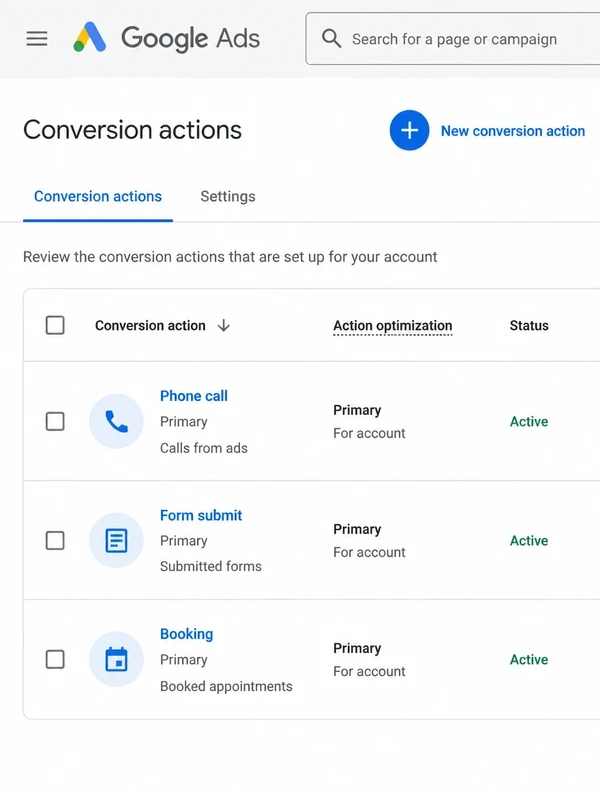Open the Form submit conversion action
The width and height of the screenshot is (600, 796).
point(201,515)
